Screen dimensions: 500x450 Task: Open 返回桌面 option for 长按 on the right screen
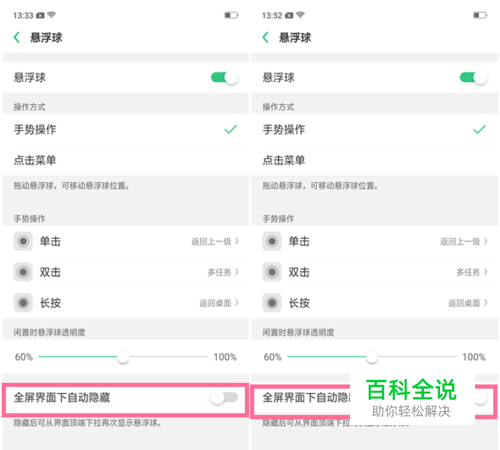point(468,303)
